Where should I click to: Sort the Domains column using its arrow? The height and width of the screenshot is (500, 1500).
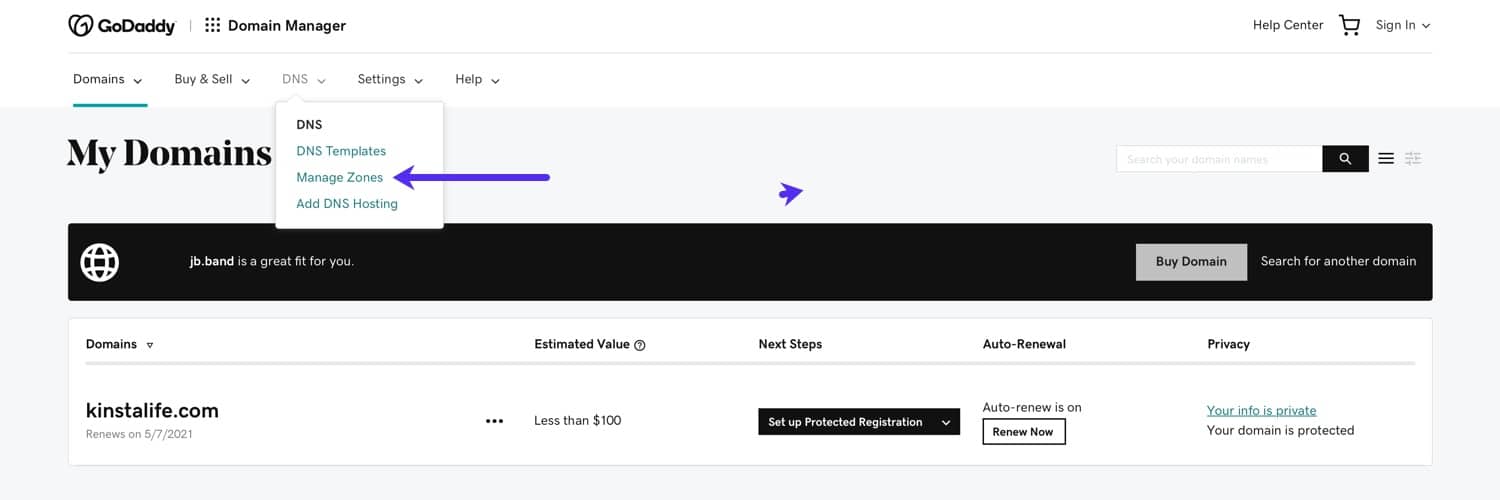pyautogui.click(x=150, y=345)
